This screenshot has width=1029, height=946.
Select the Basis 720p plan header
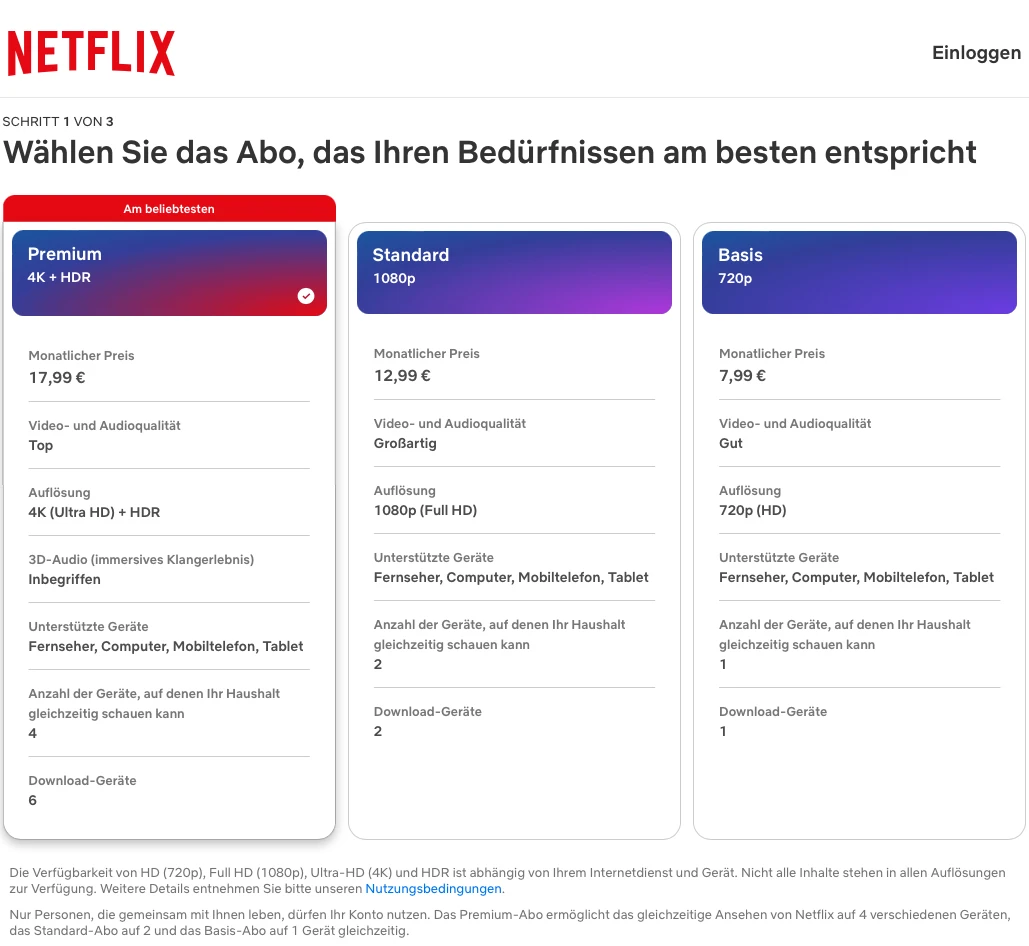pos(859,272)
